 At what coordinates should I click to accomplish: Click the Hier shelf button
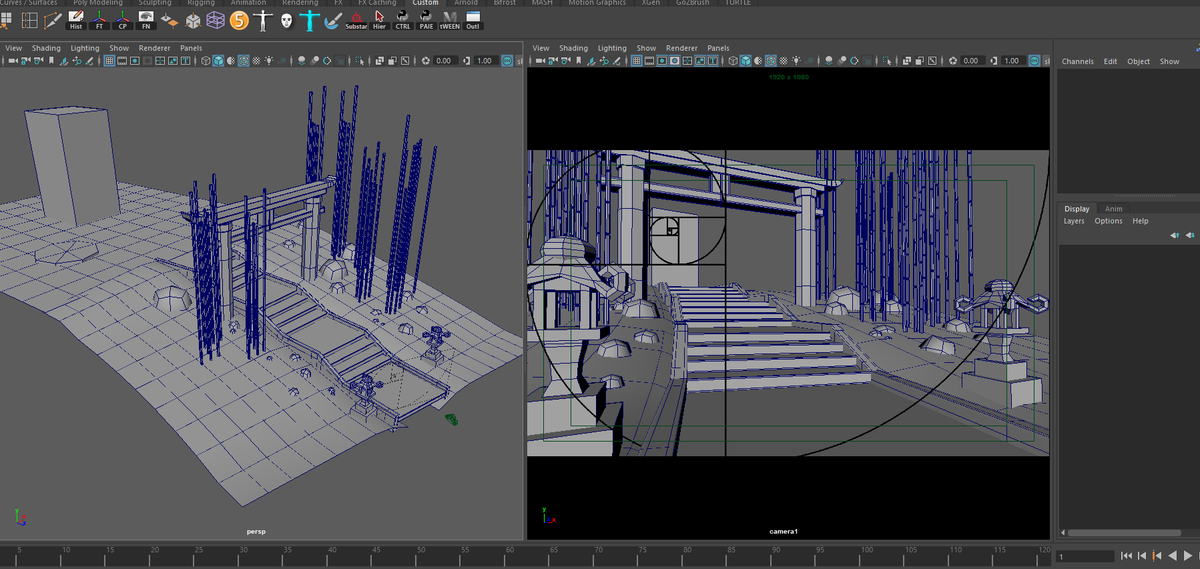[379, 20]
